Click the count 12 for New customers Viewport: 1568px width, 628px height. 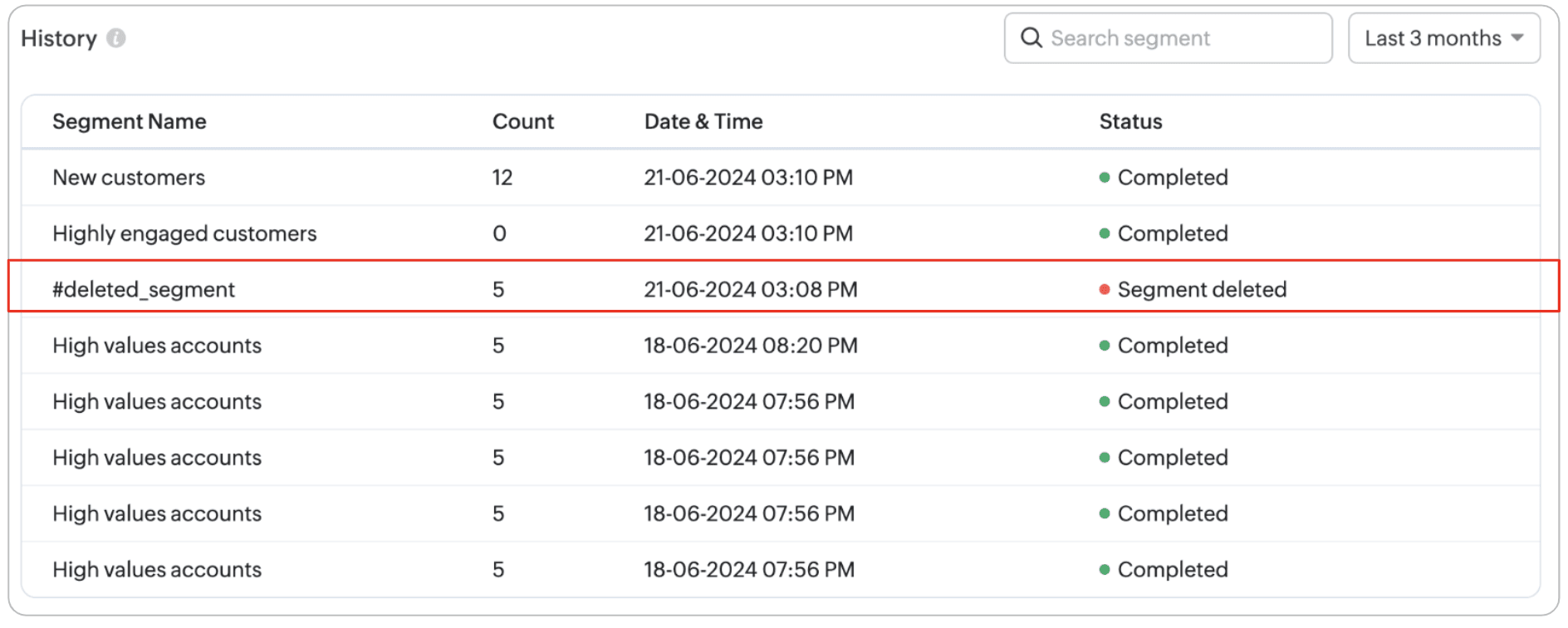pyautogui.click(x=502, y=178)
